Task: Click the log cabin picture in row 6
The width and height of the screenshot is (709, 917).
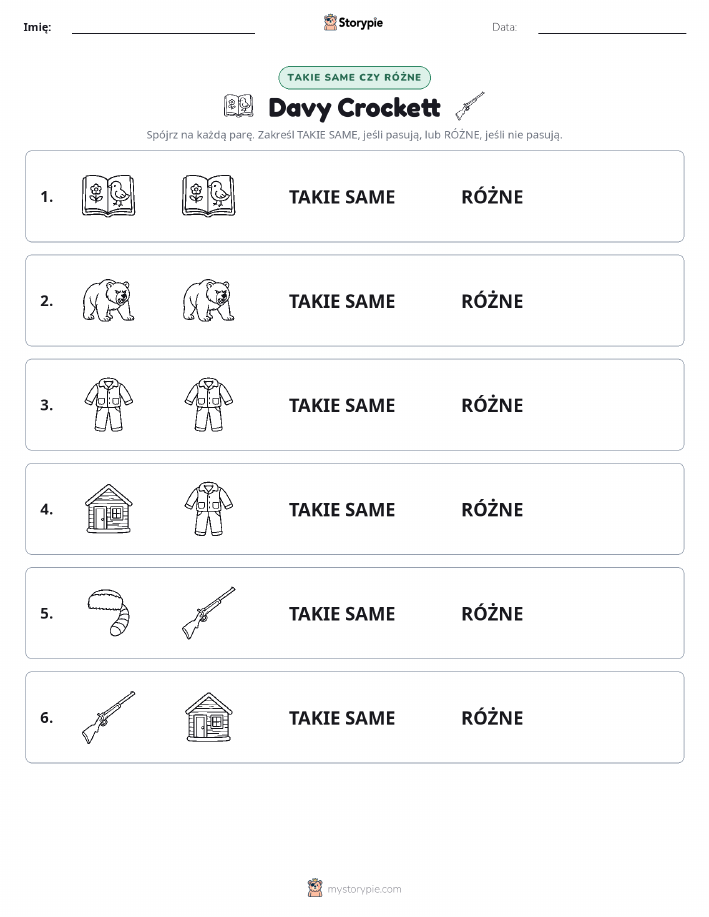Action: 208,717
